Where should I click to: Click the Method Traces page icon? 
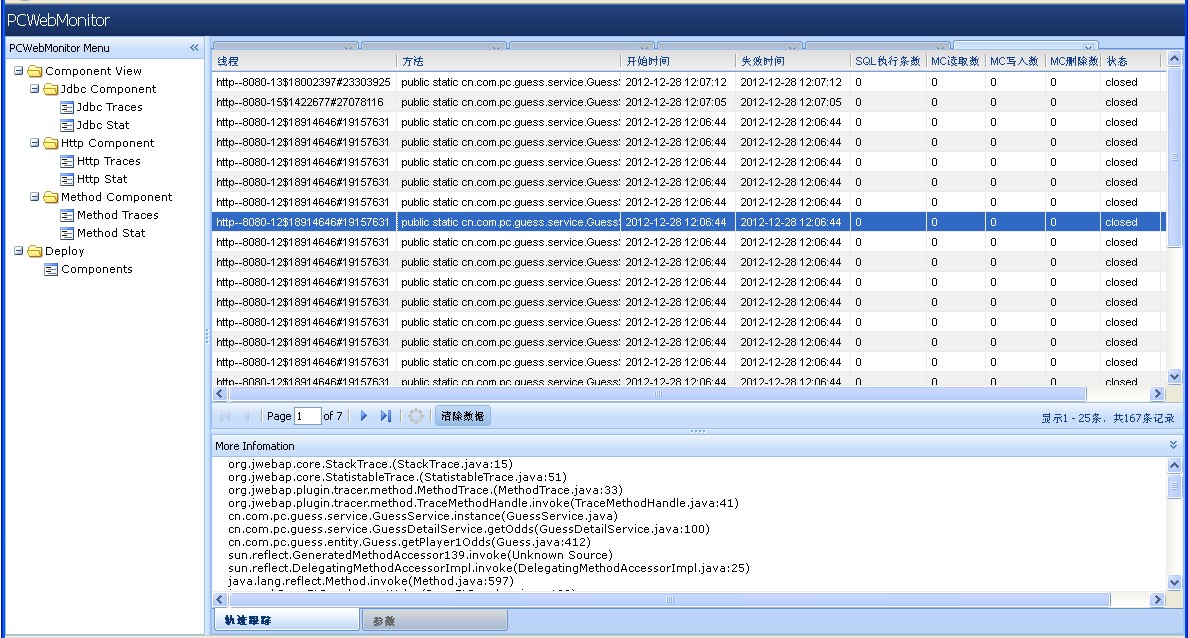(67, 215)
